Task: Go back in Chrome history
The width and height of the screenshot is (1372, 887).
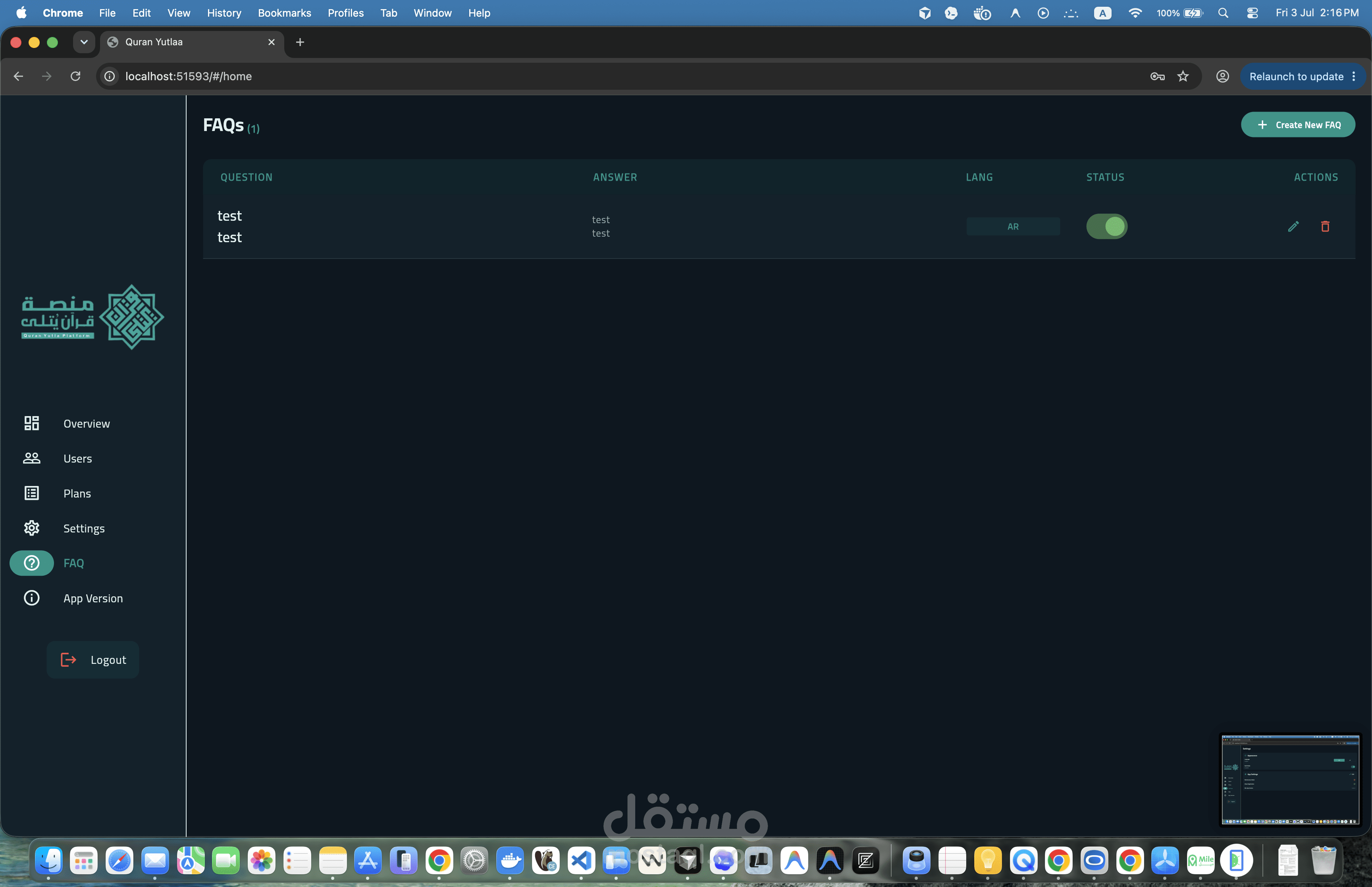Action: point(18,76)
